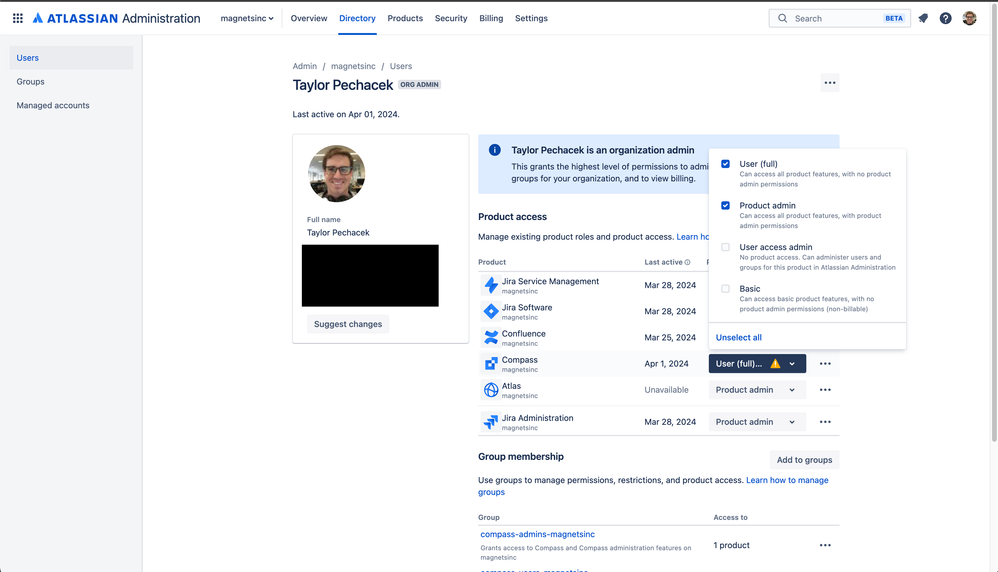The height and width of the screenshot is (572, 998).
Task: Open user page more actions menu
Action: pyautogui.click(x=829, y=83)
